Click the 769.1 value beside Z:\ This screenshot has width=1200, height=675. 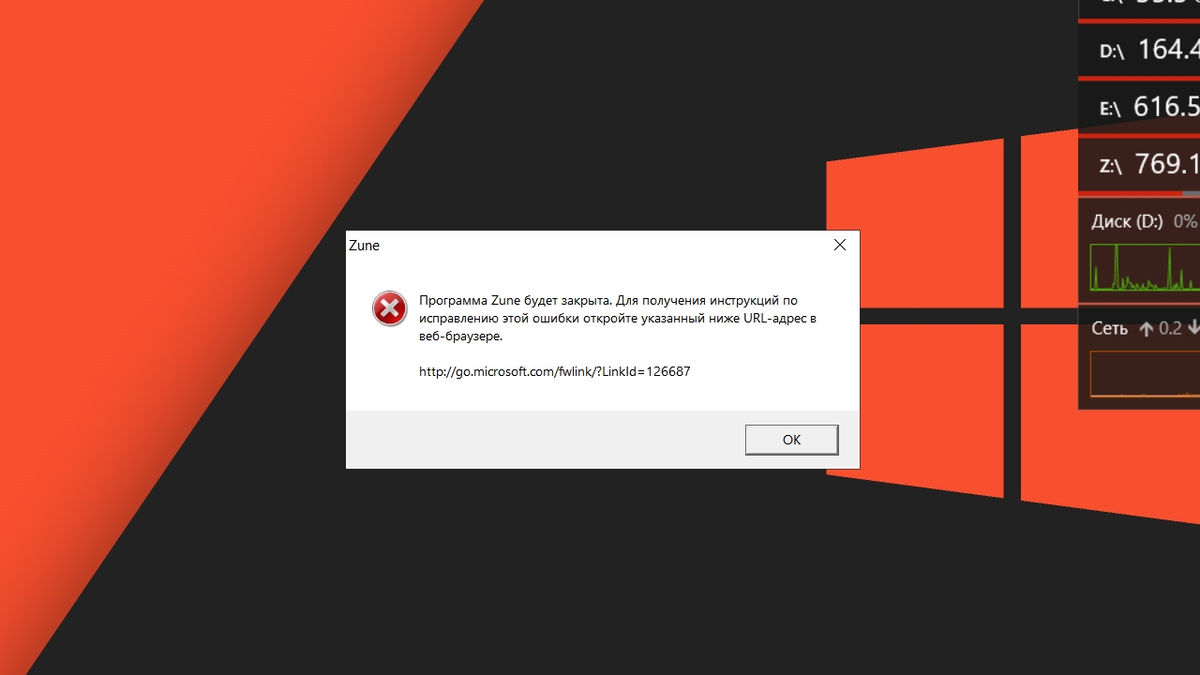(1169, 164)
